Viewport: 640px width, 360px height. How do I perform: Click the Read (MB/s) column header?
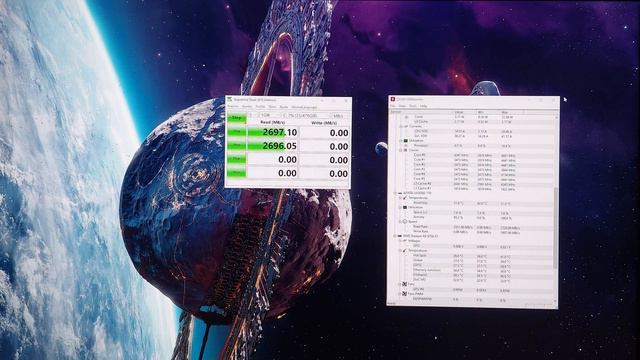[x=272, y=122]
